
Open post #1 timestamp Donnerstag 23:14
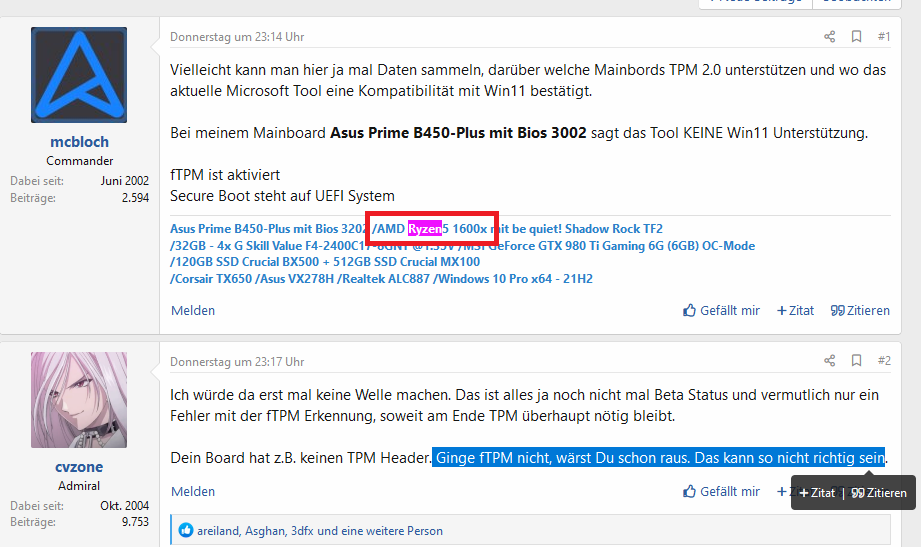coord(237,36)
